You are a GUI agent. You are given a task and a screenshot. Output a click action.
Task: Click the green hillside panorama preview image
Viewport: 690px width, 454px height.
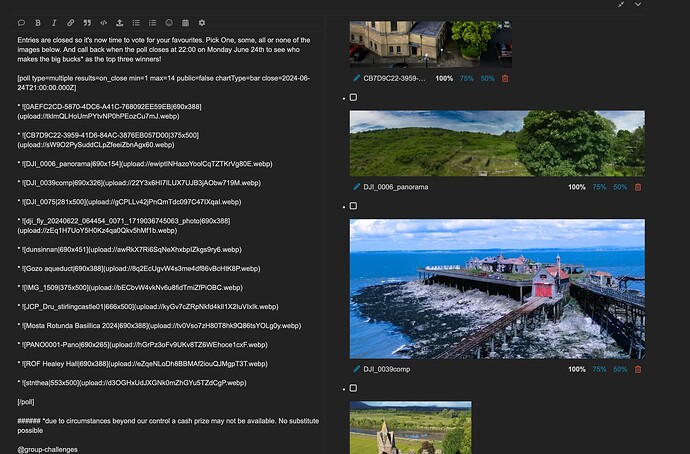[x=497, y=143]
